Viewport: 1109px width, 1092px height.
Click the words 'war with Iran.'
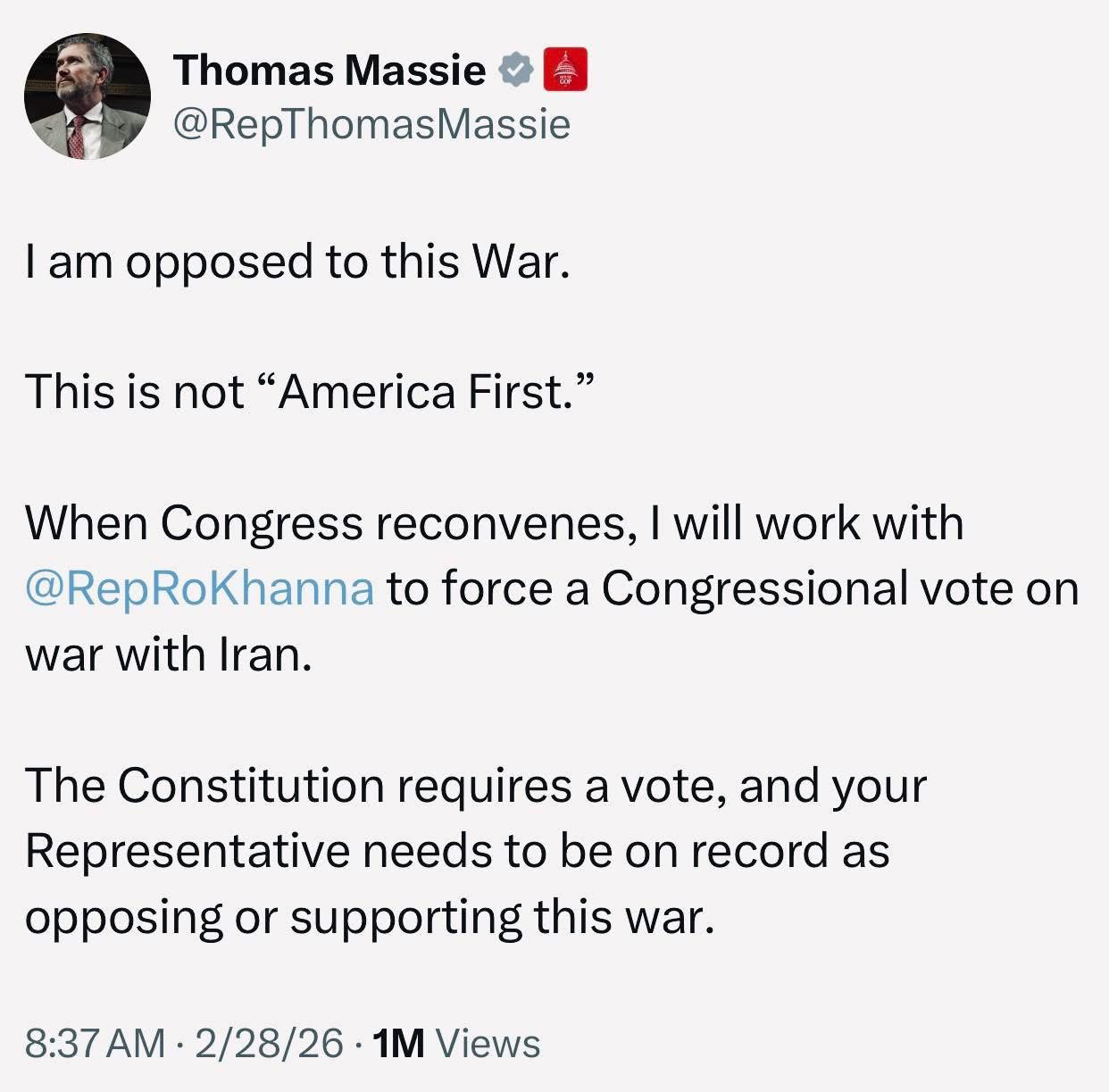[170, 654]
